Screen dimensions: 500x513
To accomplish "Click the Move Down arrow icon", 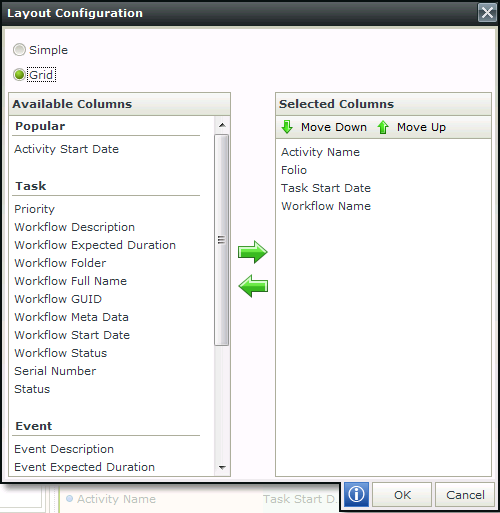I will (x=287, y=127).
